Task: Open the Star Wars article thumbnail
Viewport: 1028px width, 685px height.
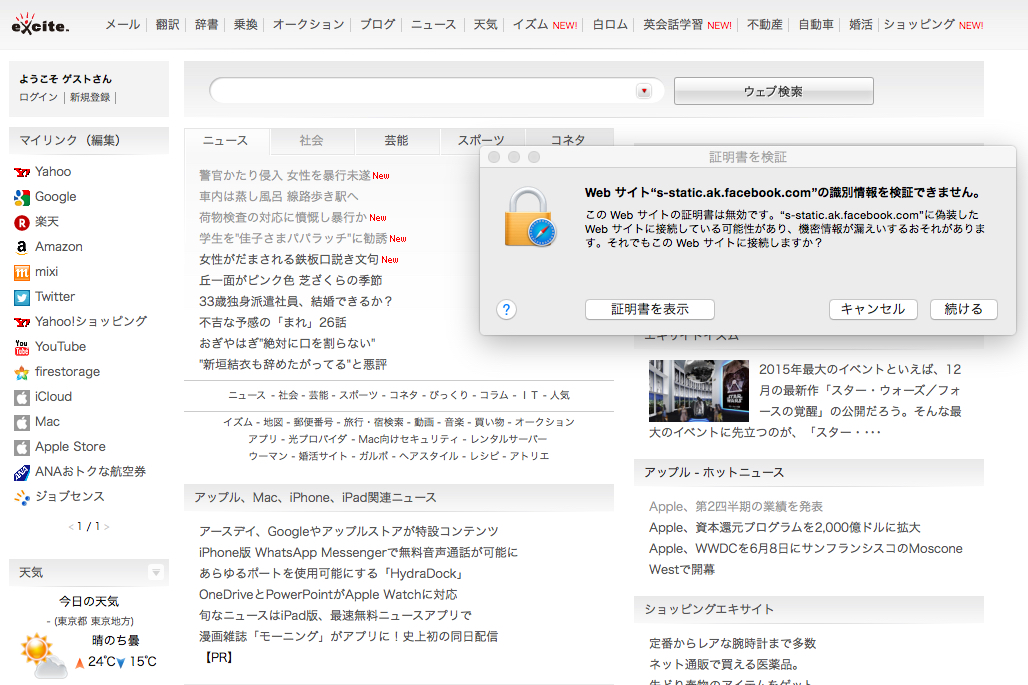Action: (x=698, y=390)
